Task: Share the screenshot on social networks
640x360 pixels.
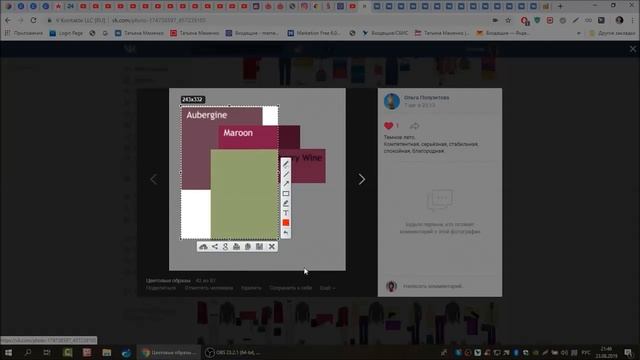Action: 215,247
